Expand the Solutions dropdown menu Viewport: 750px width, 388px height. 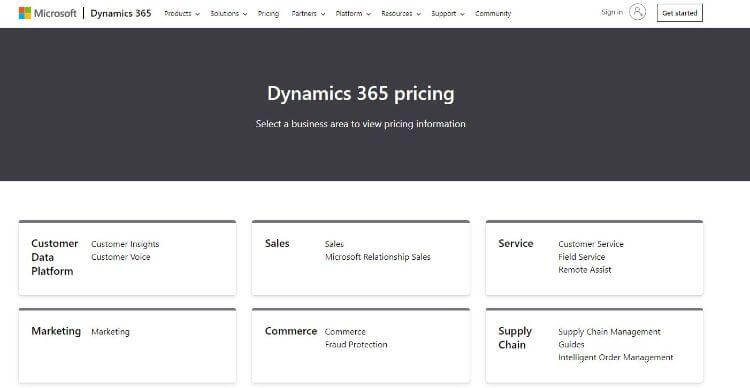(229, 14)
